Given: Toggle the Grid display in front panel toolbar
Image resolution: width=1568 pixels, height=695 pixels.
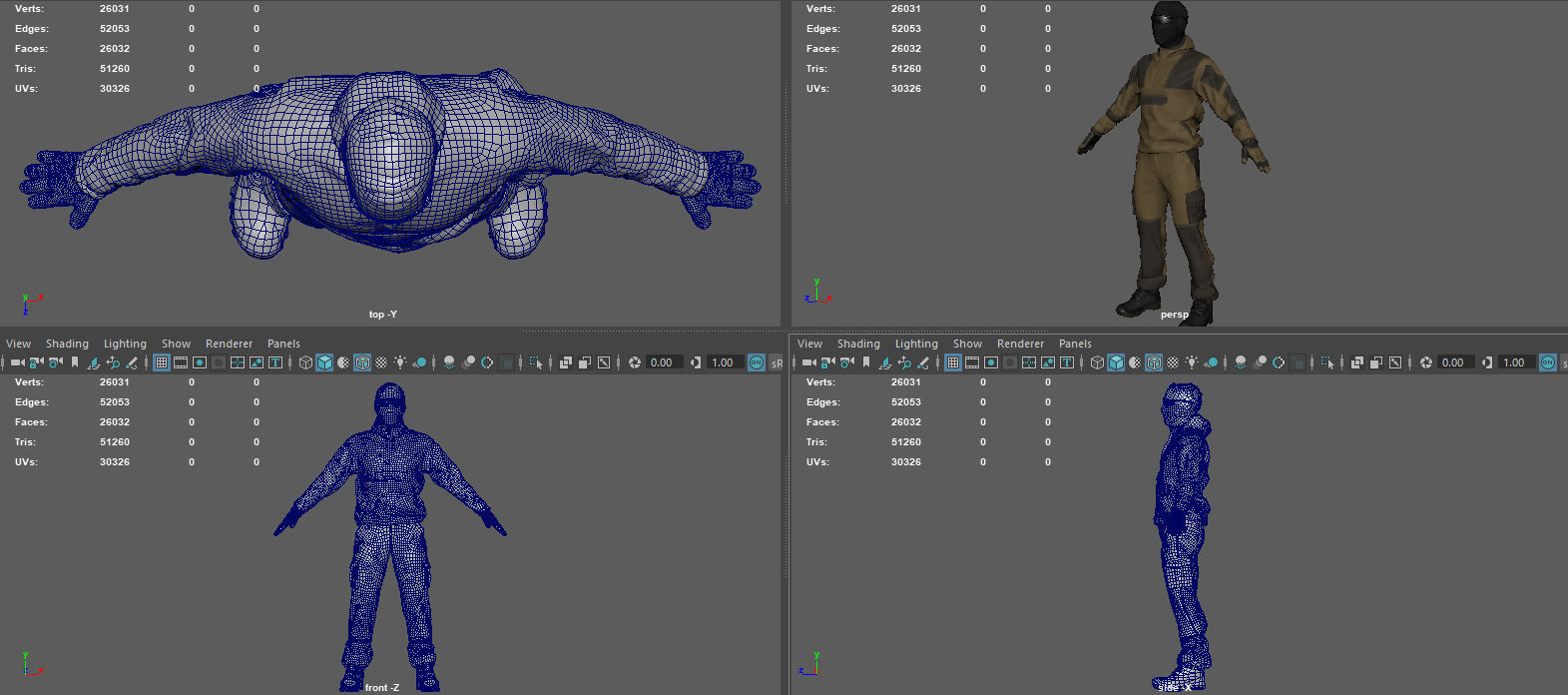Looking at the screenshot, I should 161,362.
